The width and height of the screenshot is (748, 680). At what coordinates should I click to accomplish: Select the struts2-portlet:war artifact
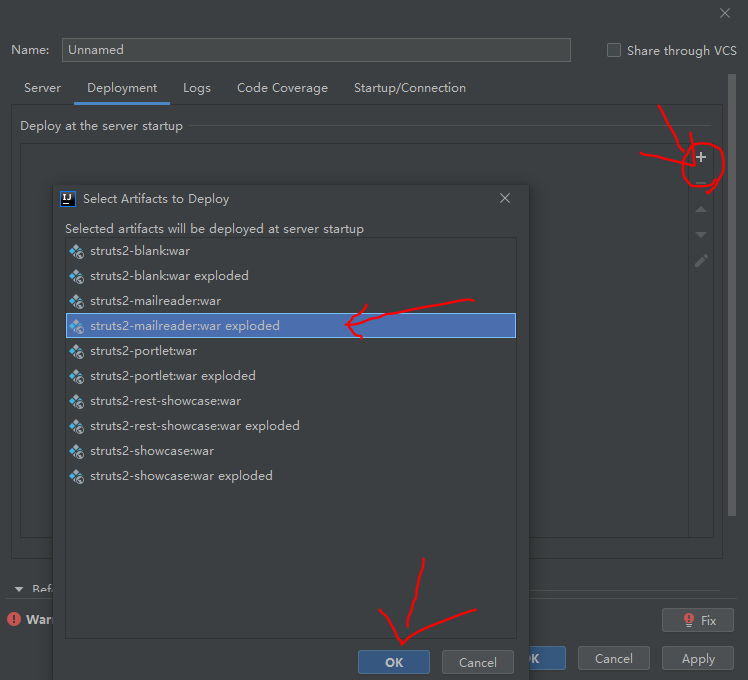pyautogui.click(x=291, y=351)
